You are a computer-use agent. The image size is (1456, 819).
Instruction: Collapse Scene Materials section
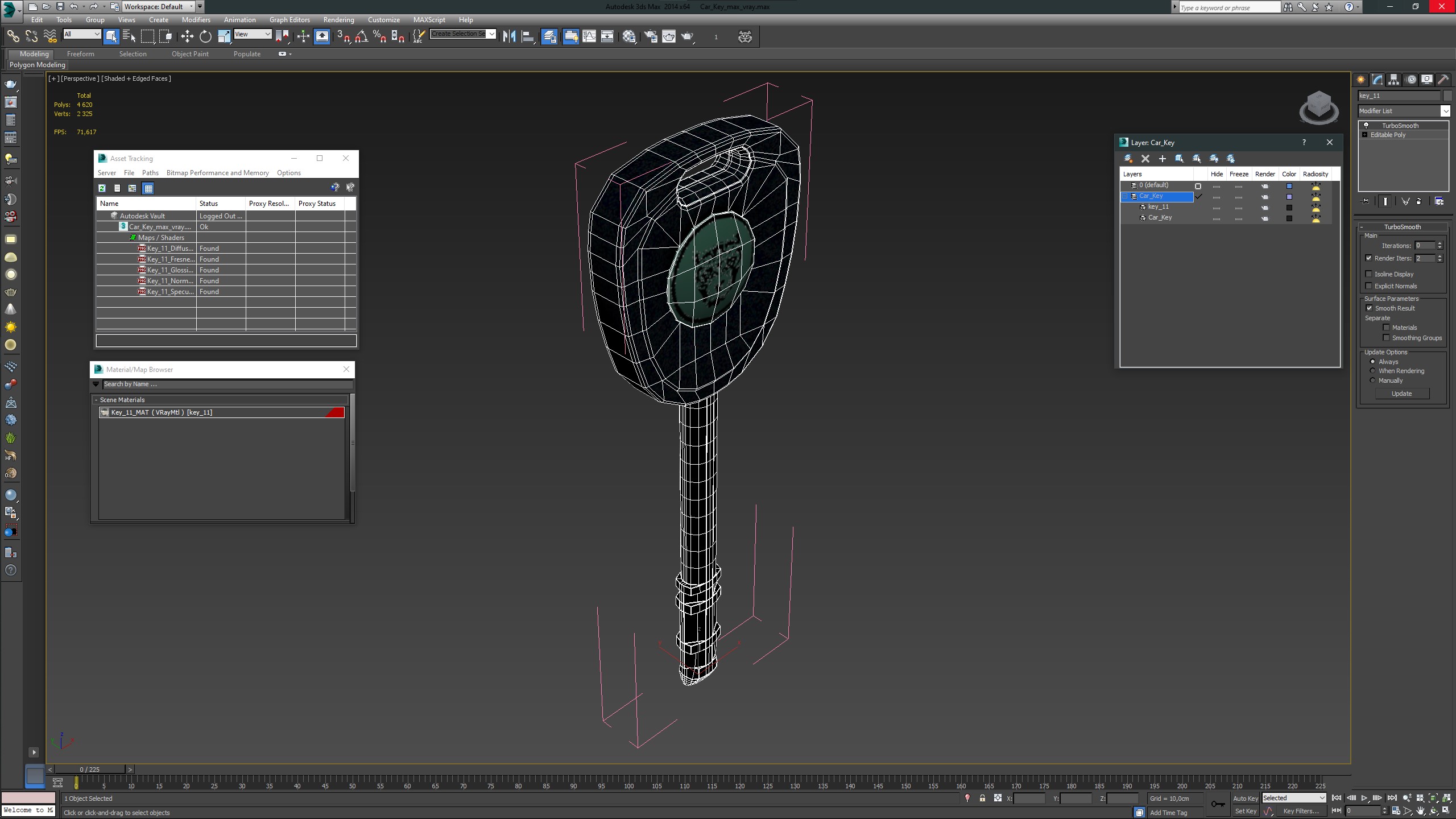coord(96,400)
